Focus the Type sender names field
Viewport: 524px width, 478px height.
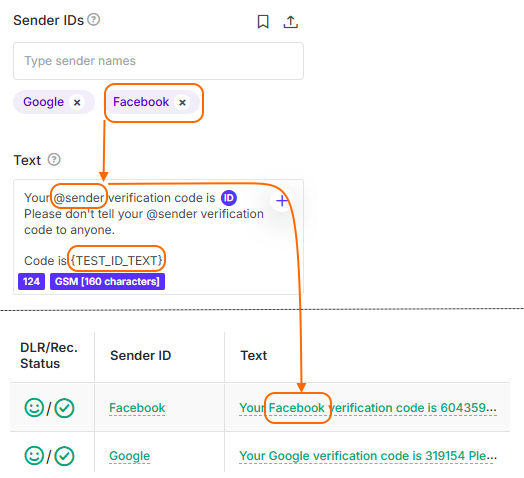158,61
